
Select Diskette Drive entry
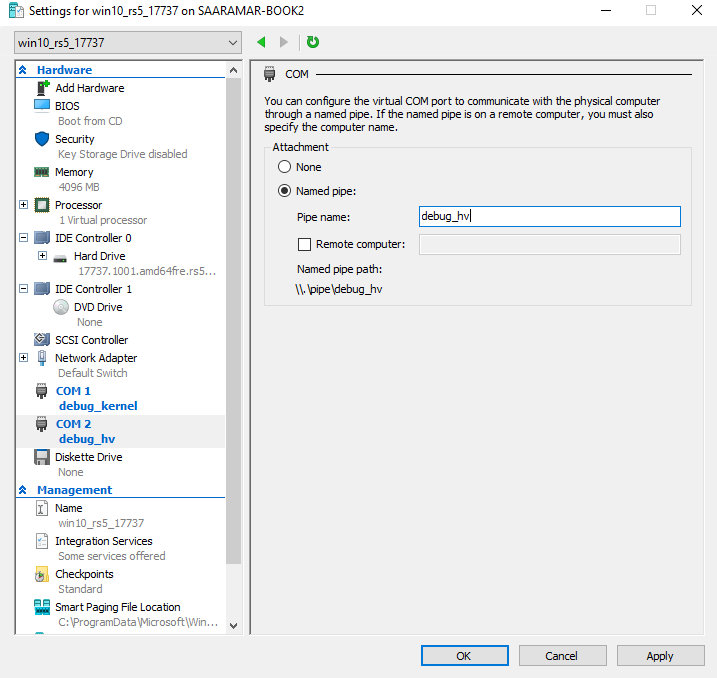[89, 457]
